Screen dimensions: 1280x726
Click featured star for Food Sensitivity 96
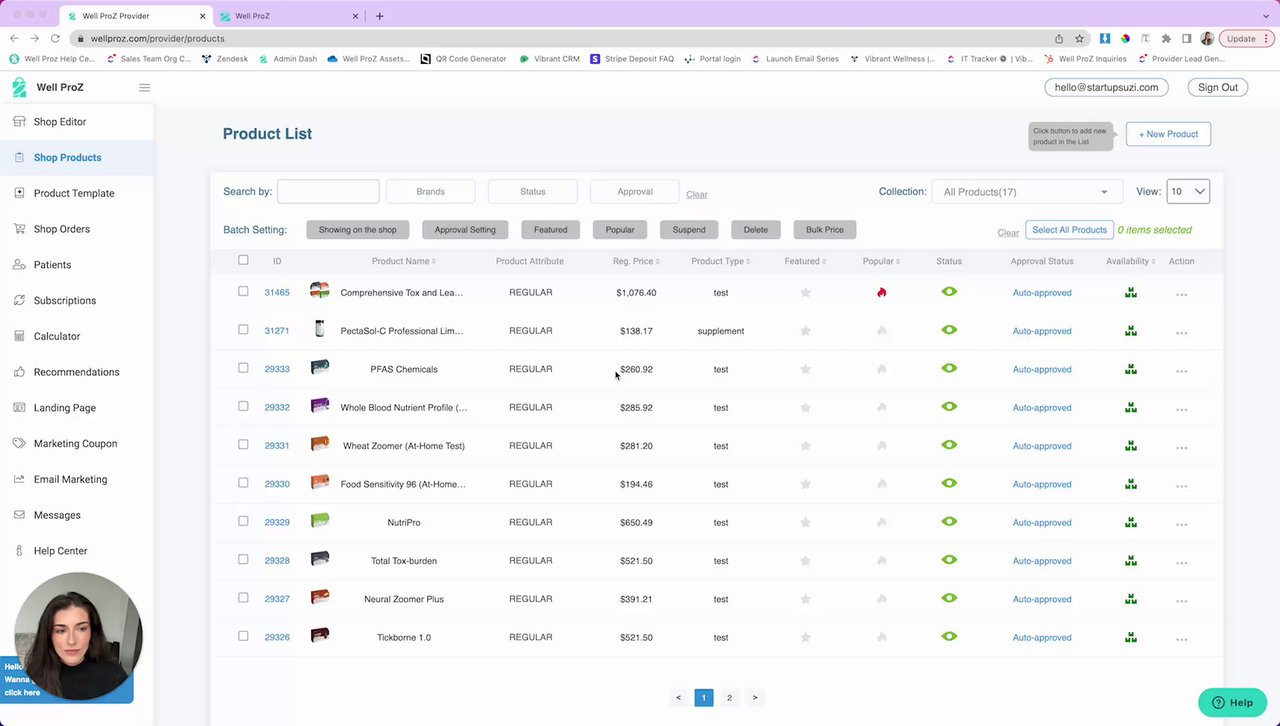click(805, 484)
